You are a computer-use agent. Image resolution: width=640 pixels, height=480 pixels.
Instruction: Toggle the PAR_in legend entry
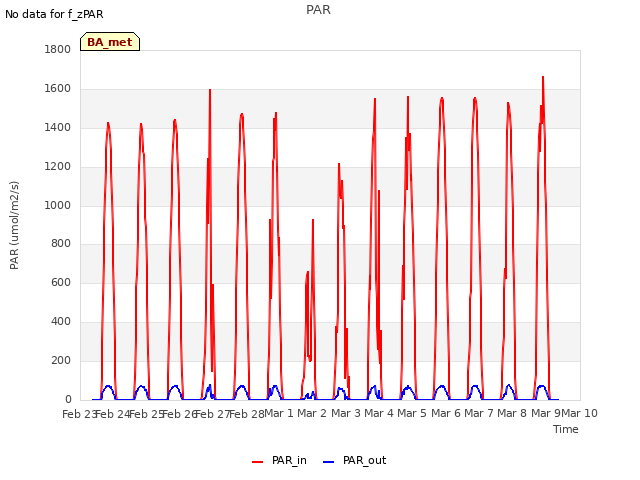click(279, 460)
